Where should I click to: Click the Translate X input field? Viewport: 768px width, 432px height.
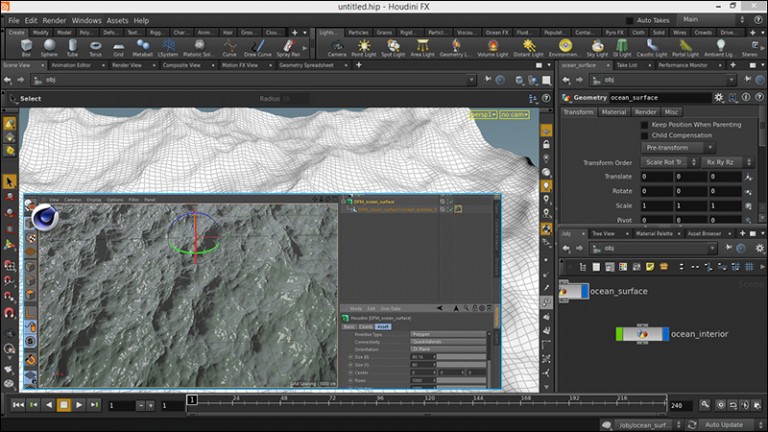[x=656, y=176]
